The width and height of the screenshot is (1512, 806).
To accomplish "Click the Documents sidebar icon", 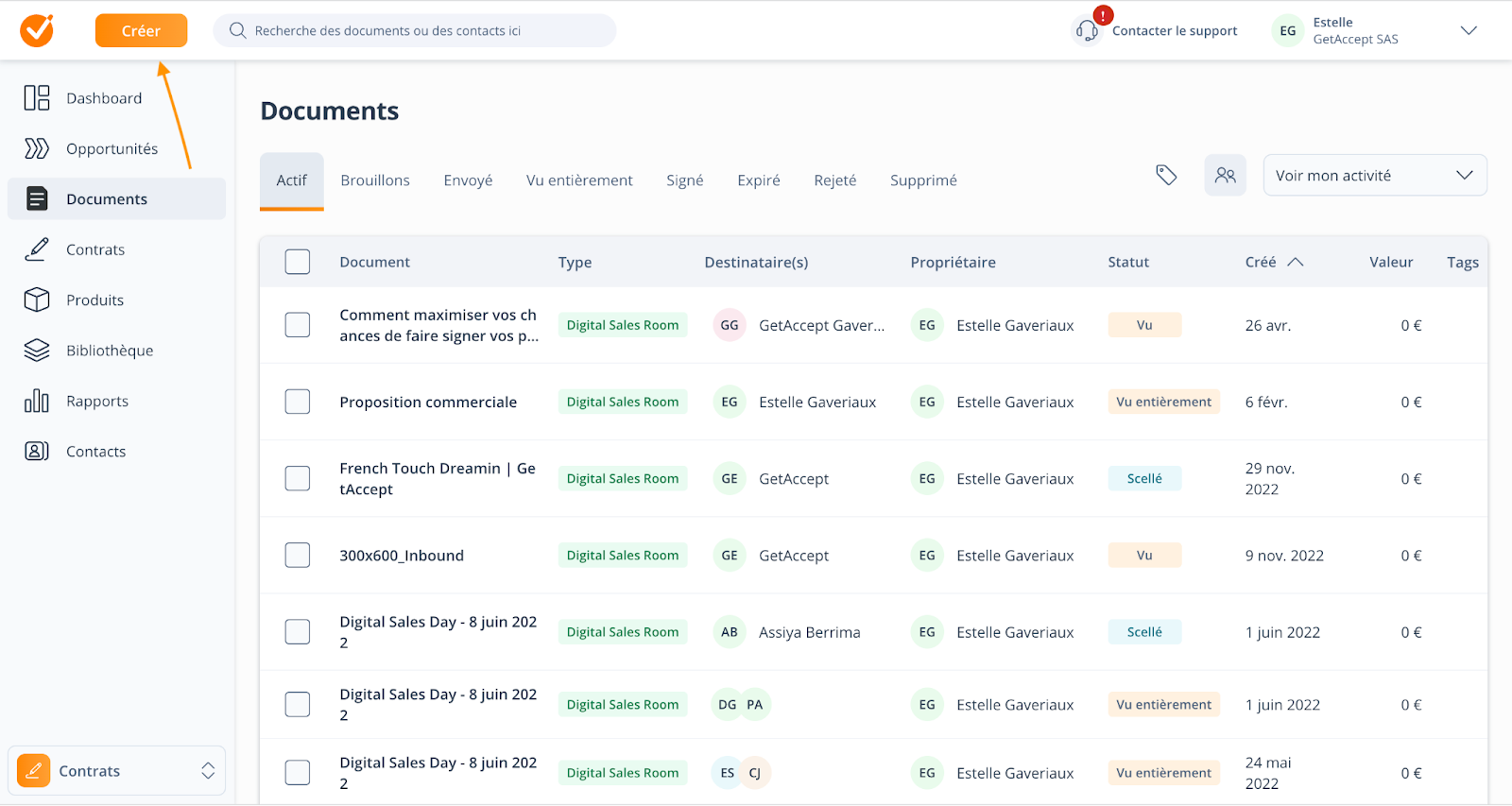I will coord(37,198).
